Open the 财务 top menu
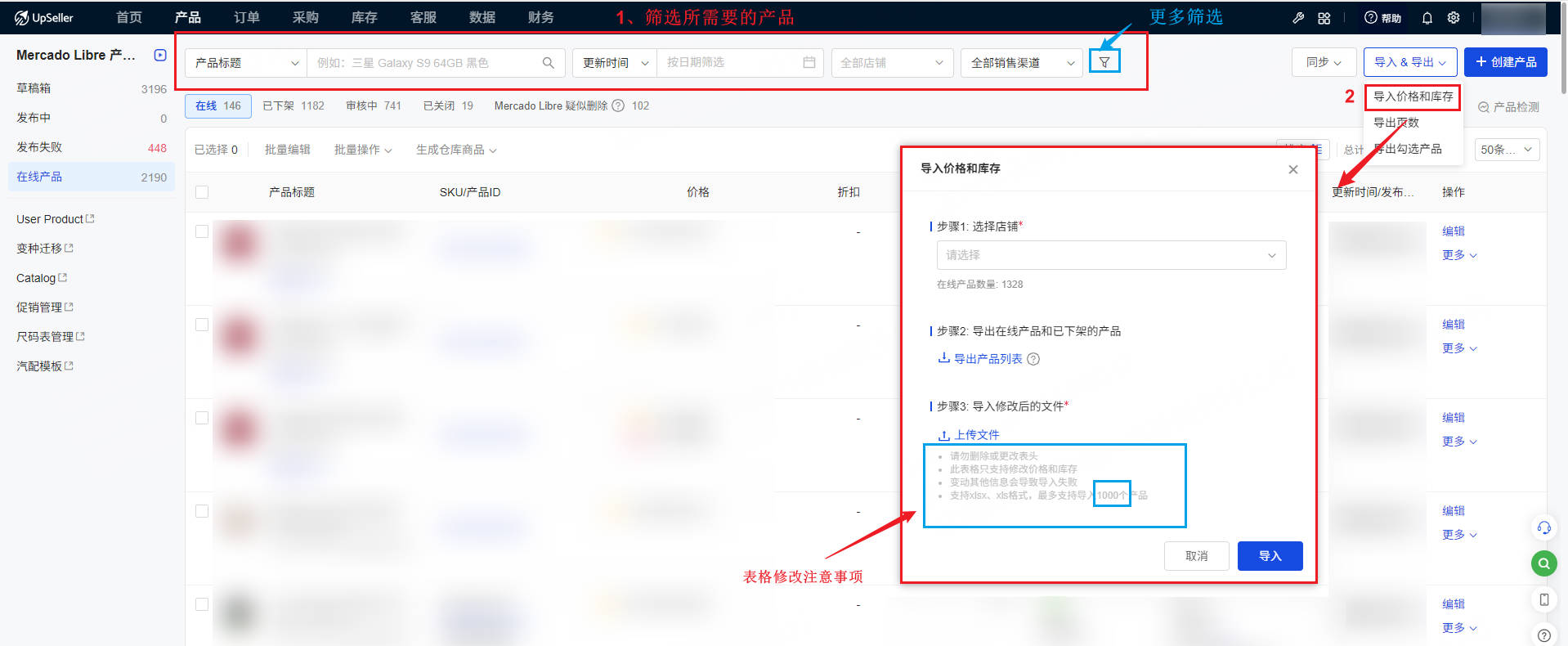Screen dimensions: 1568x646 (x=541, y=17)
